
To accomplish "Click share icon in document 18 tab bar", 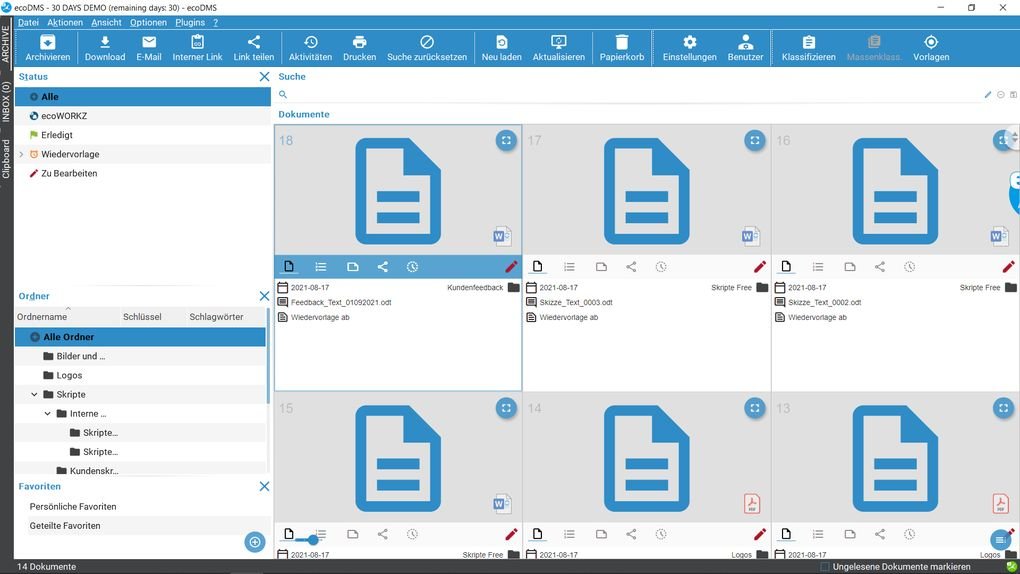I will (382, 267).
